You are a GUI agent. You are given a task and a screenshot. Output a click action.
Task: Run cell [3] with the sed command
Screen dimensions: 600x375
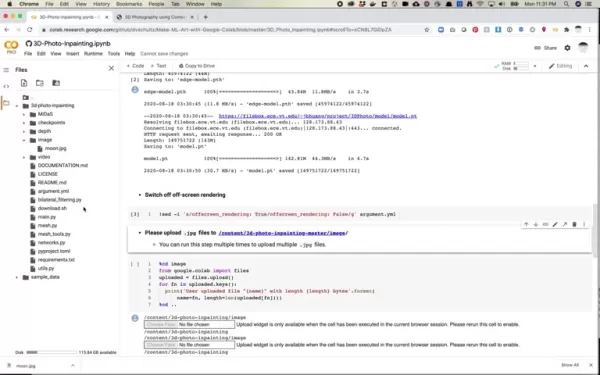point(135,214)
